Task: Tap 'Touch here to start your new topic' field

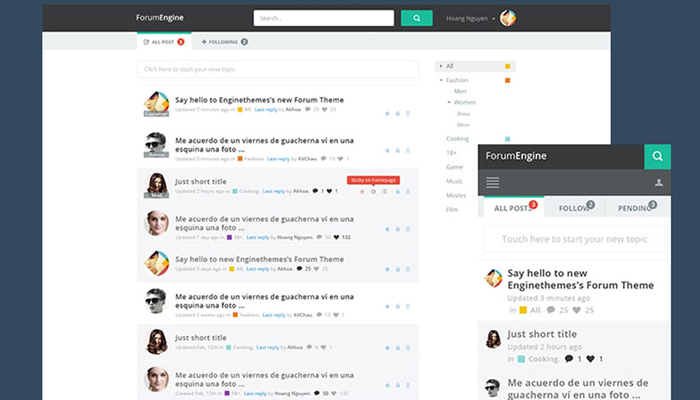Action: [574, 239]
